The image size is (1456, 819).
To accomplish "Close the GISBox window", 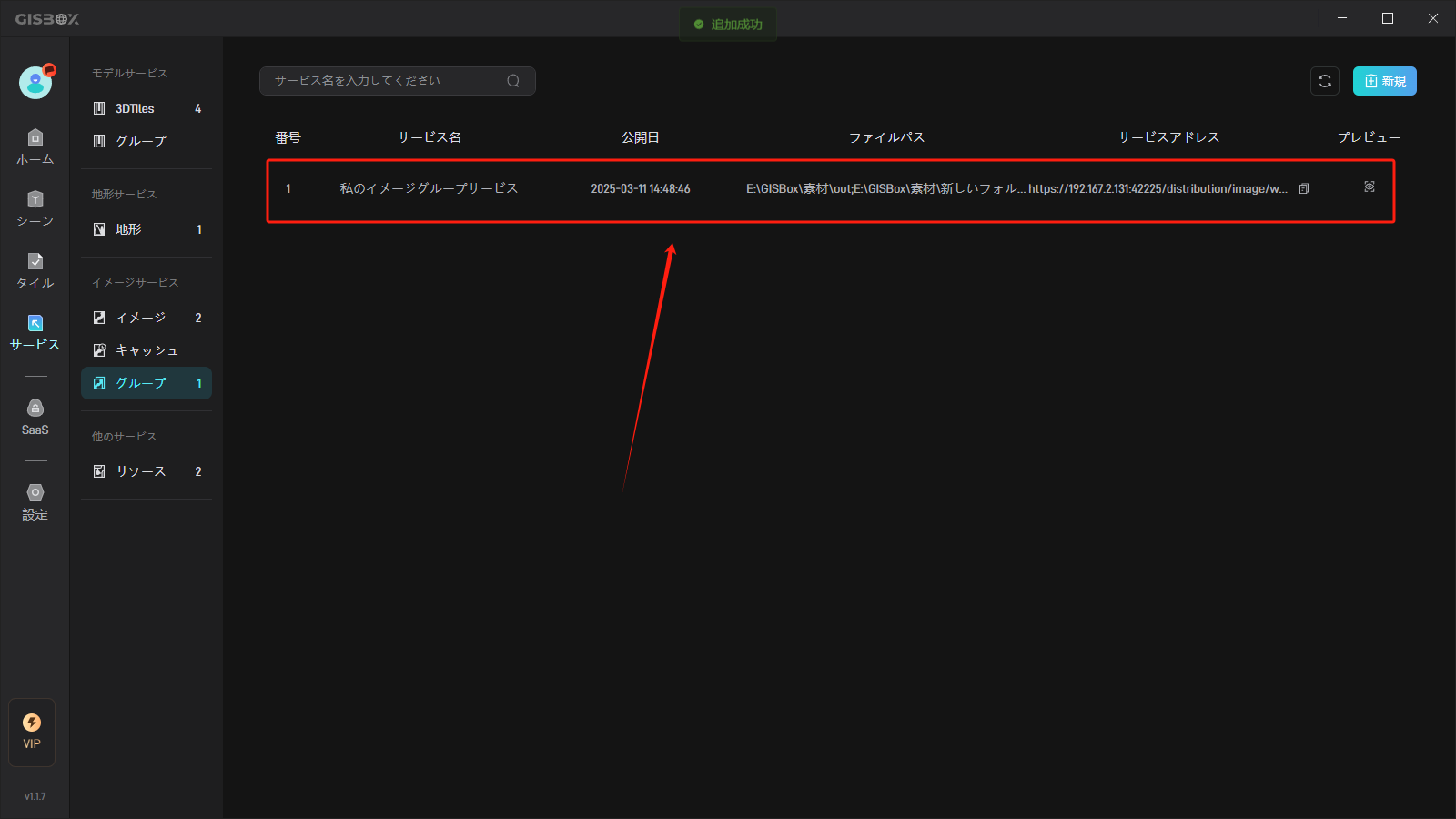I will coord(1433,18).
